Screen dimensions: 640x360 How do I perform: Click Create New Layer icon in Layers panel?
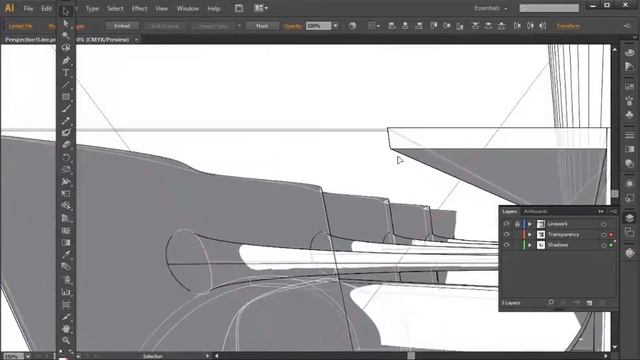(x=589, y=302)
